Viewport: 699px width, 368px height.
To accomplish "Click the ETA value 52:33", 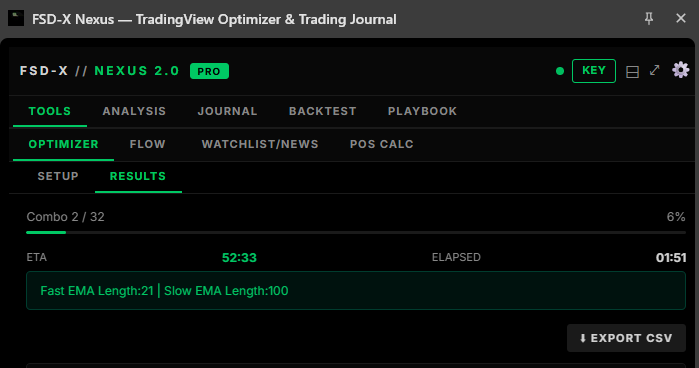I will click(x=239, y=257).
